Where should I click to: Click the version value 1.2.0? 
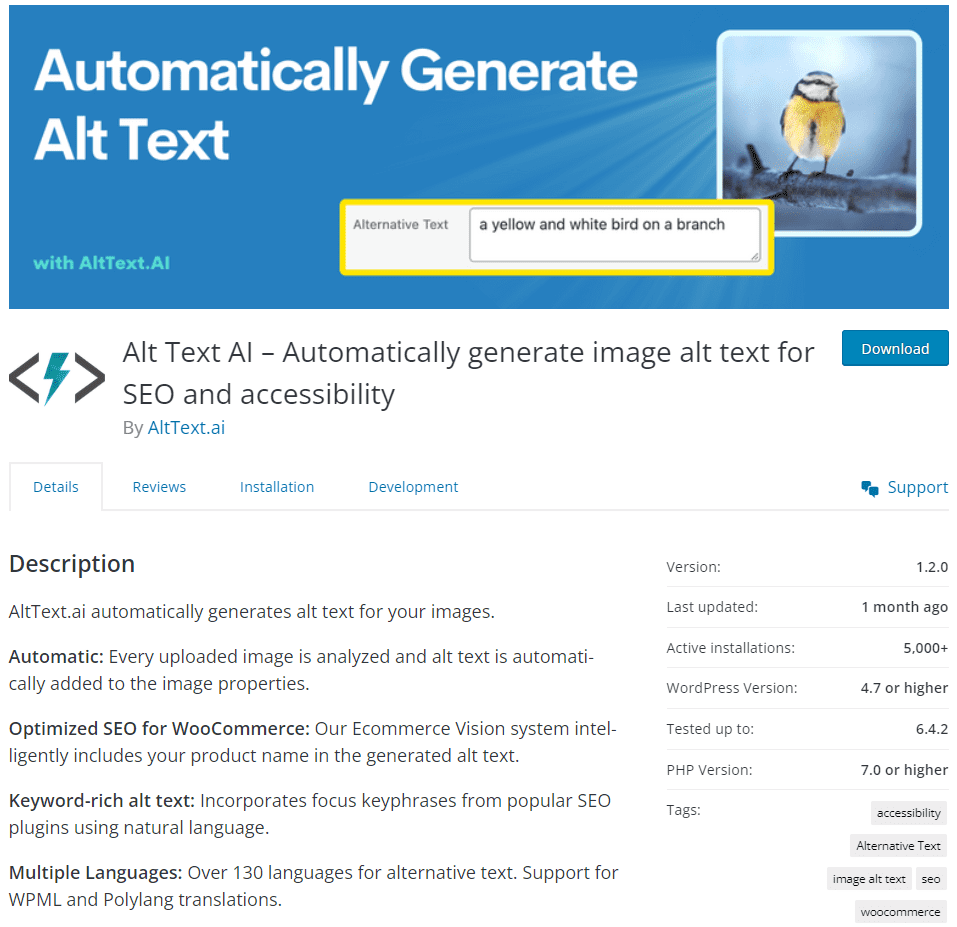932,567
